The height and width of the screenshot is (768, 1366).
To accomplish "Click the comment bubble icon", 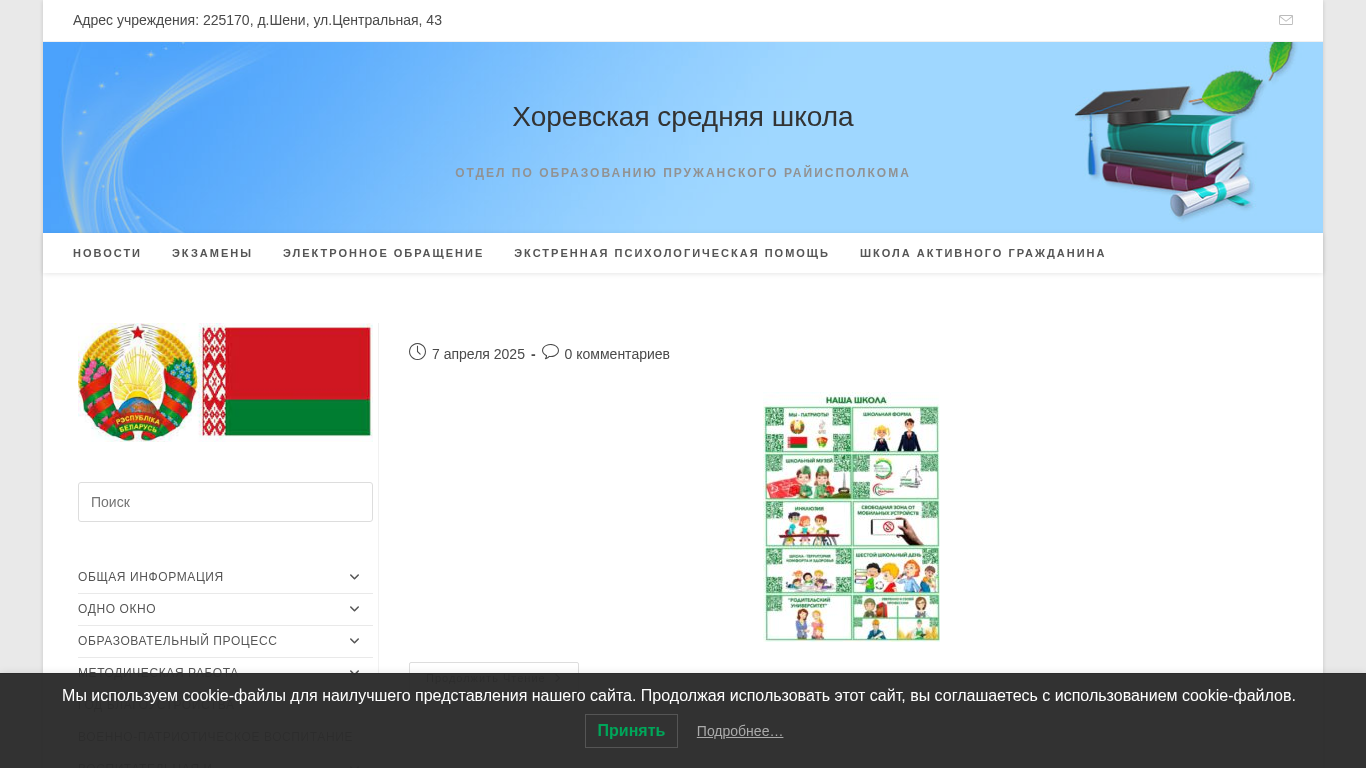I will click(x=551, y=352).
